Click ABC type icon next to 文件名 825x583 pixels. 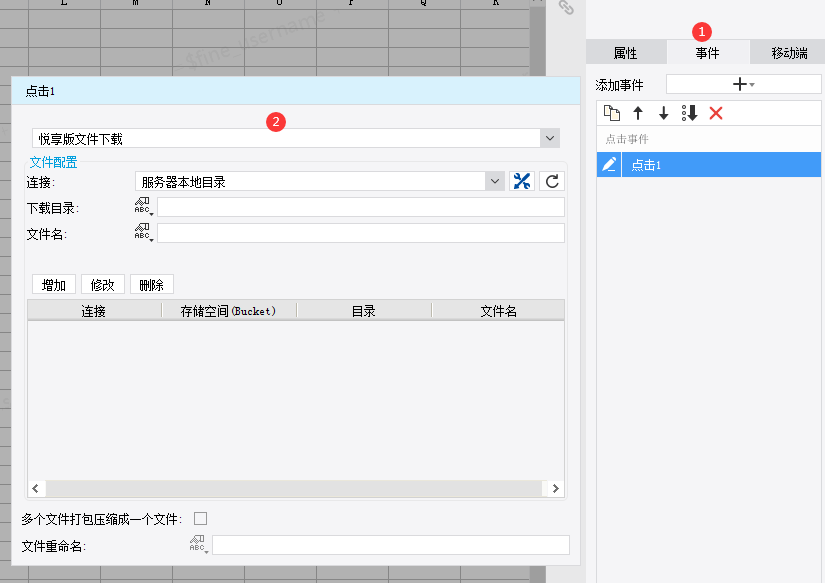pos(143,233)
